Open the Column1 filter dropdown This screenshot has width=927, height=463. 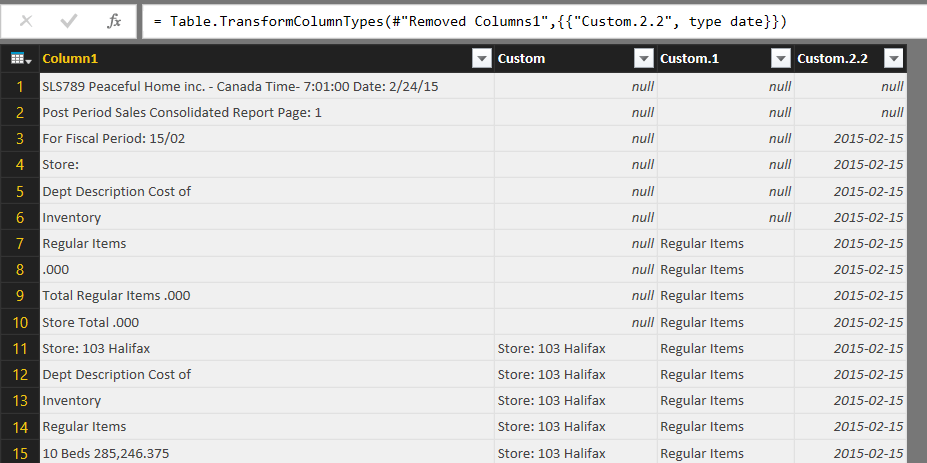[x=481, y=59]
